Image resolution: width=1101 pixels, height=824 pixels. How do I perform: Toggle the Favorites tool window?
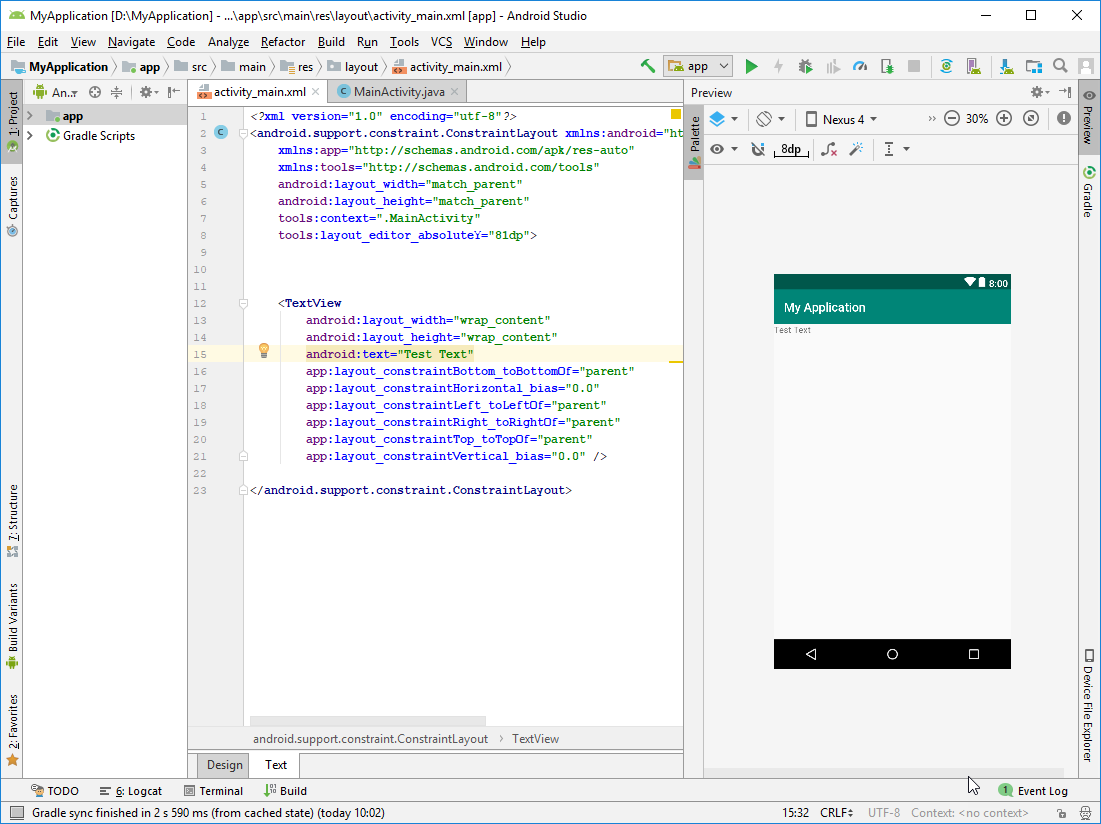pos(12,730)
